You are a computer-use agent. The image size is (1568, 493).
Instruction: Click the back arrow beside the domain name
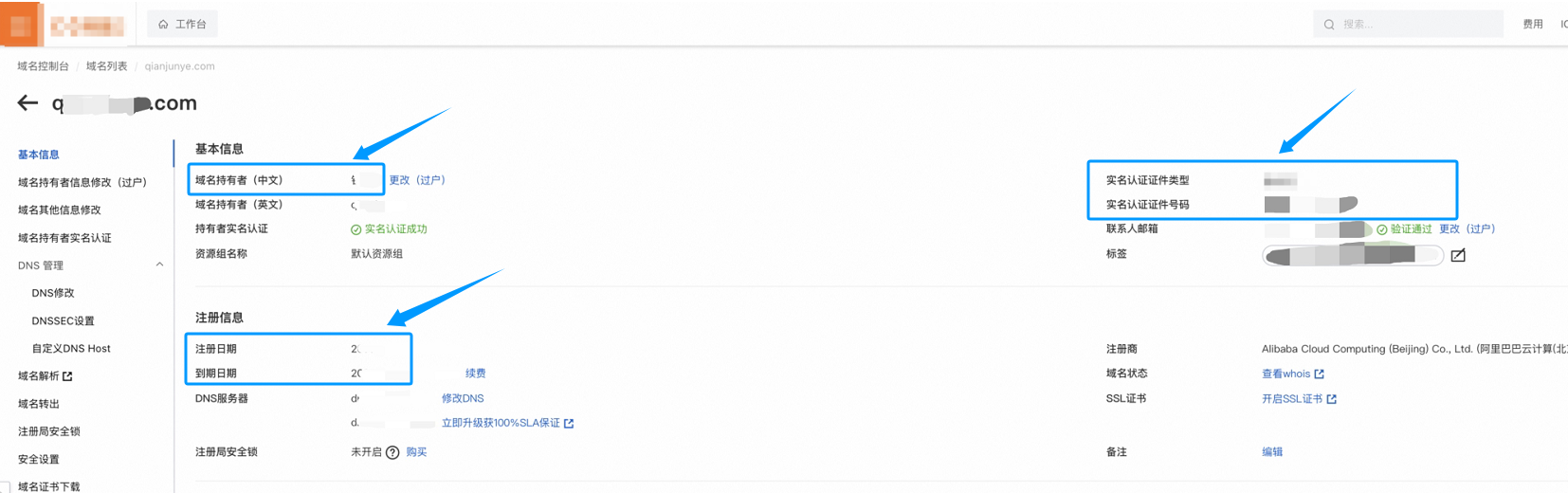click(x=27, y=103)
